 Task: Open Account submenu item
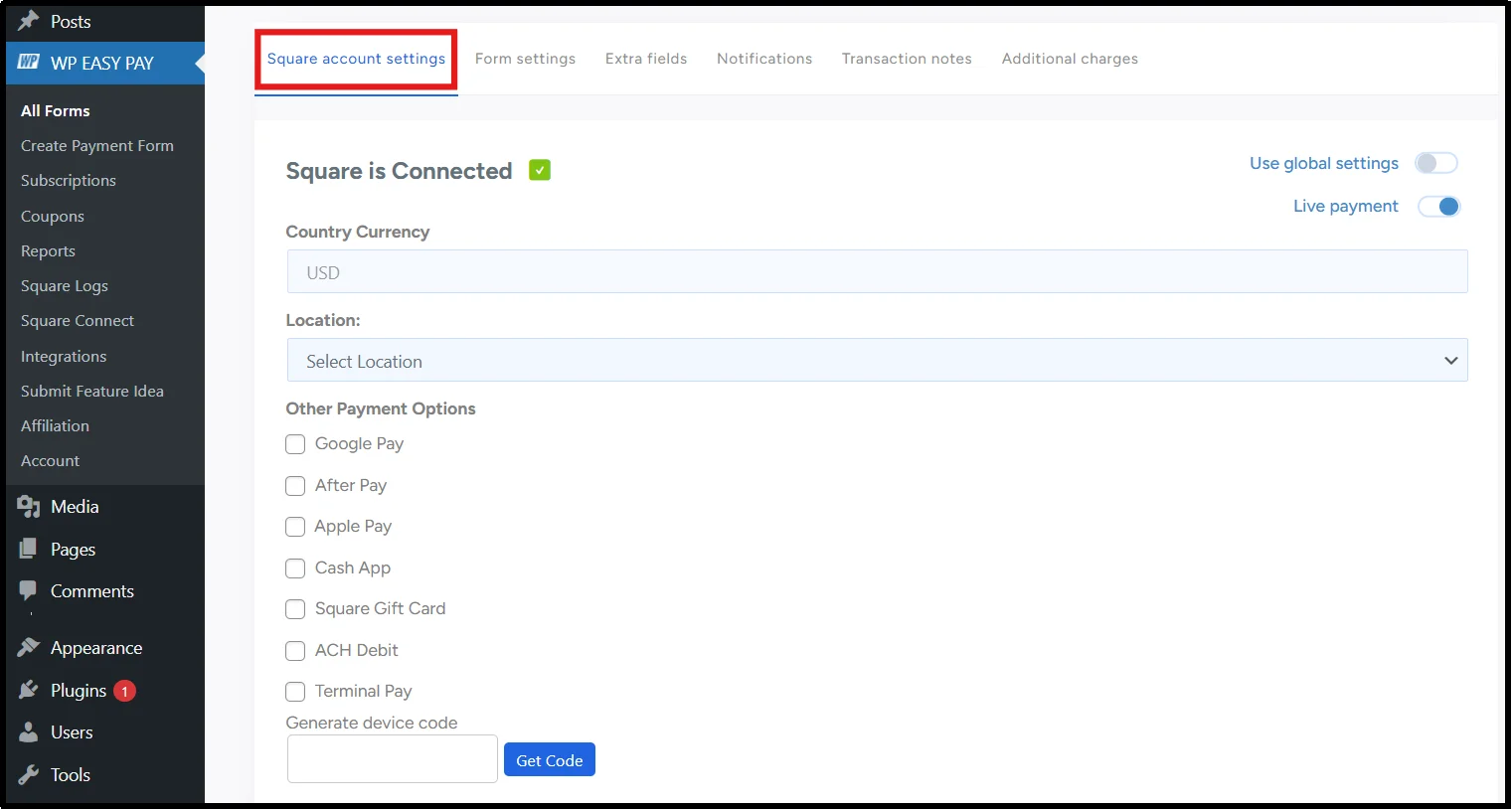pyautogui.click(x=50, y=460)
